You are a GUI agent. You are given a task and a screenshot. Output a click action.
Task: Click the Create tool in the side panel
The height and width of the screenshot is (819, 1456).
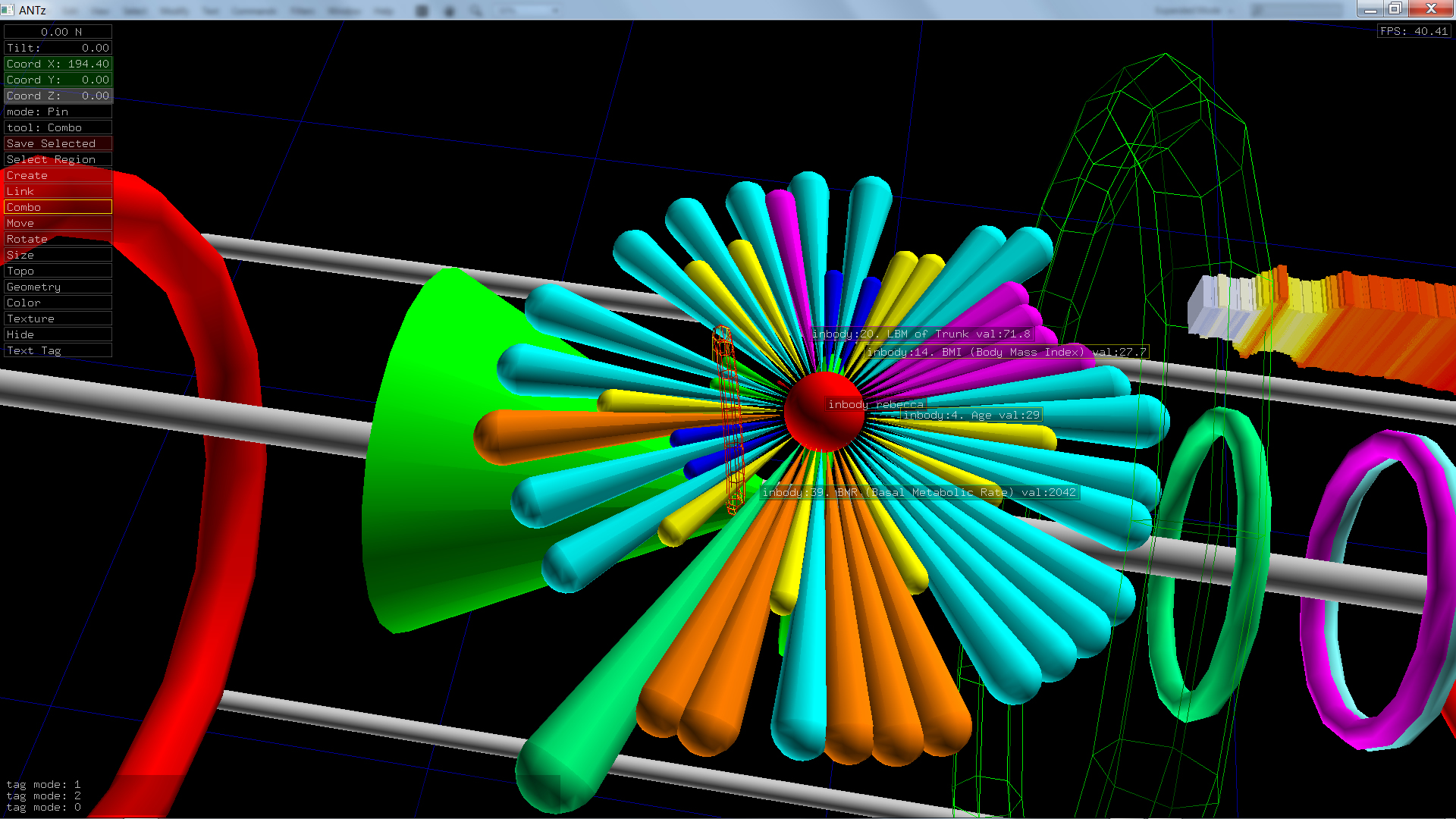(x=58, y=175)
